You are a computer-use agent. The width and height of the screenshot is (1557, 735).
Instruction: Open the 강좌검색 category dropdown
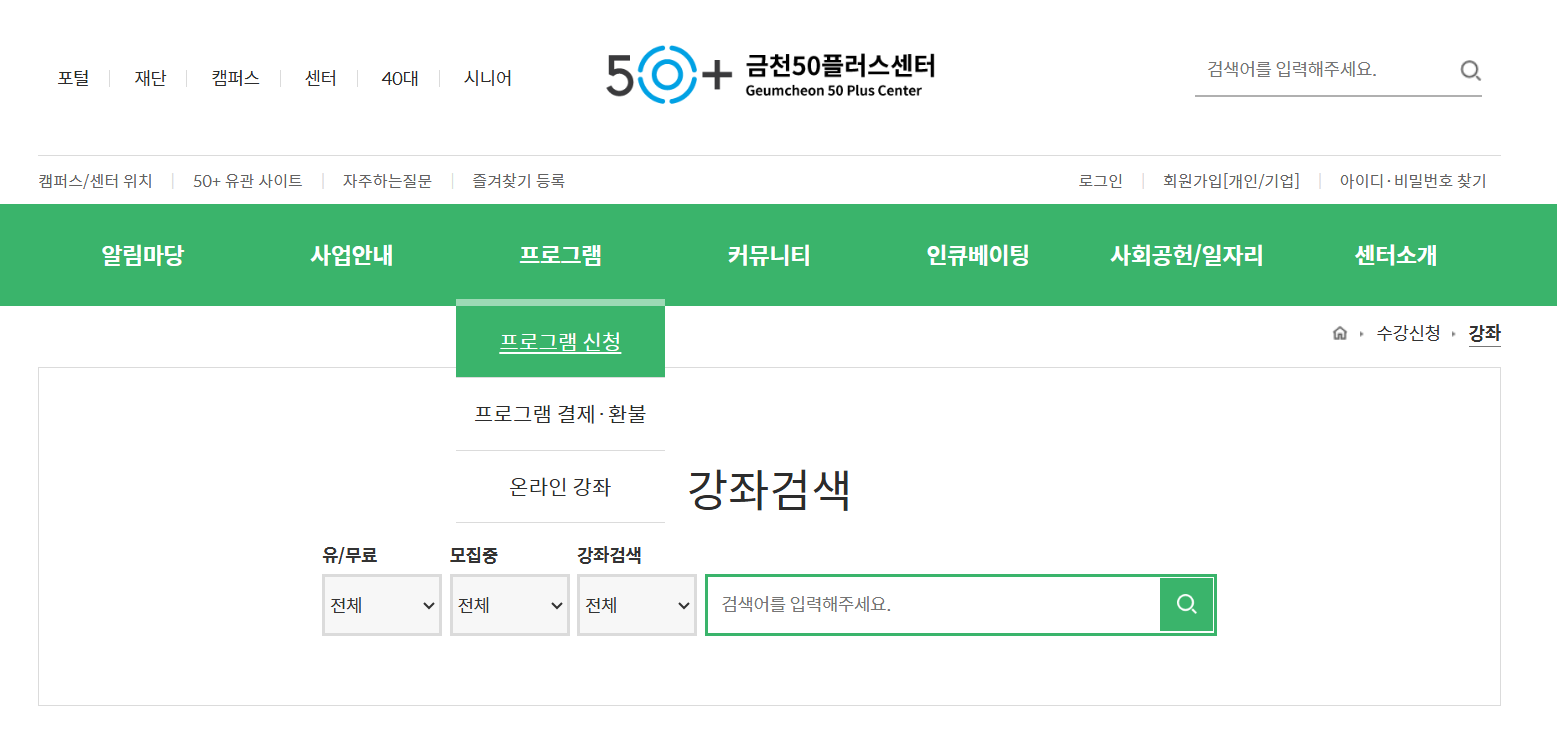636,605
